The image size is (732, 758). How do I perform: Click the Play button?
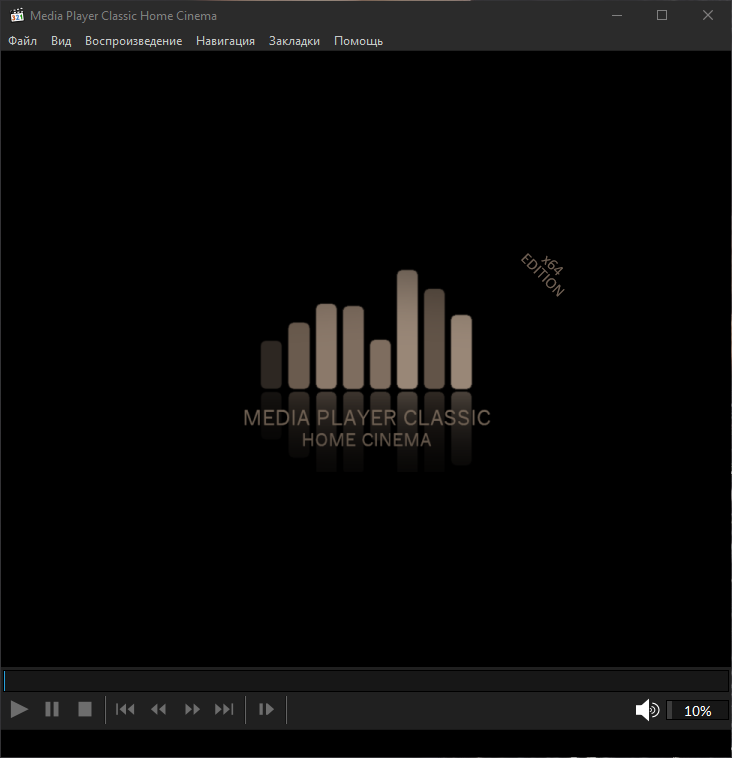coord(19,709)
